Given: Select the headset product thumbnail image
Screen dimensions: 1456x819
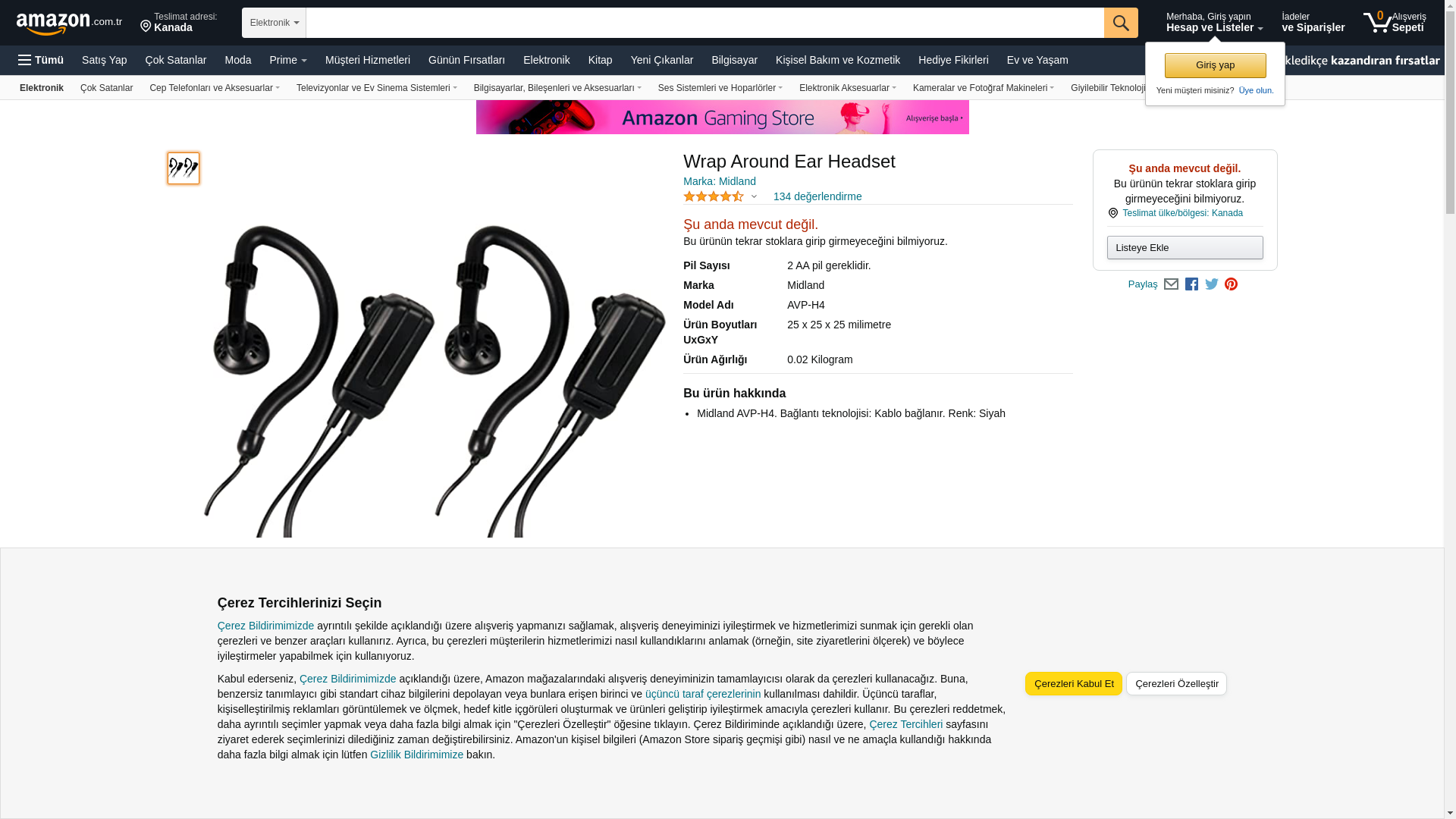Looking at the screenshot, I should (184, 168).
